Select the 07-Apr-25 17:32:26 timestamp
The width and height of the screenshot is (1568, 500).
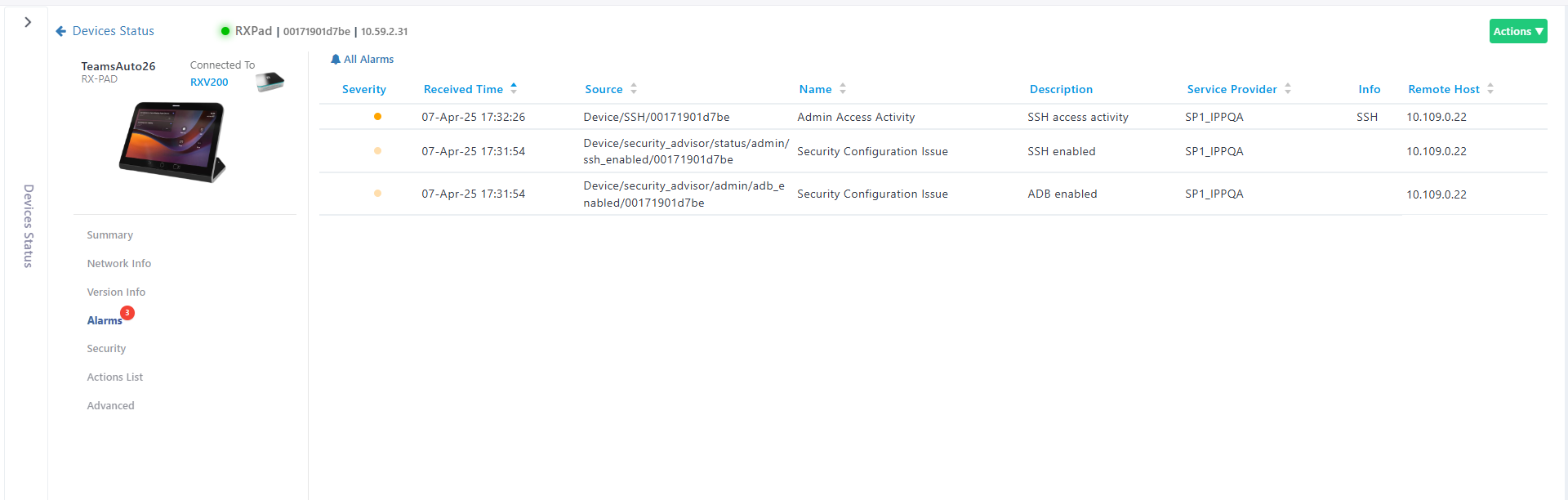click(x=473, y=117)
